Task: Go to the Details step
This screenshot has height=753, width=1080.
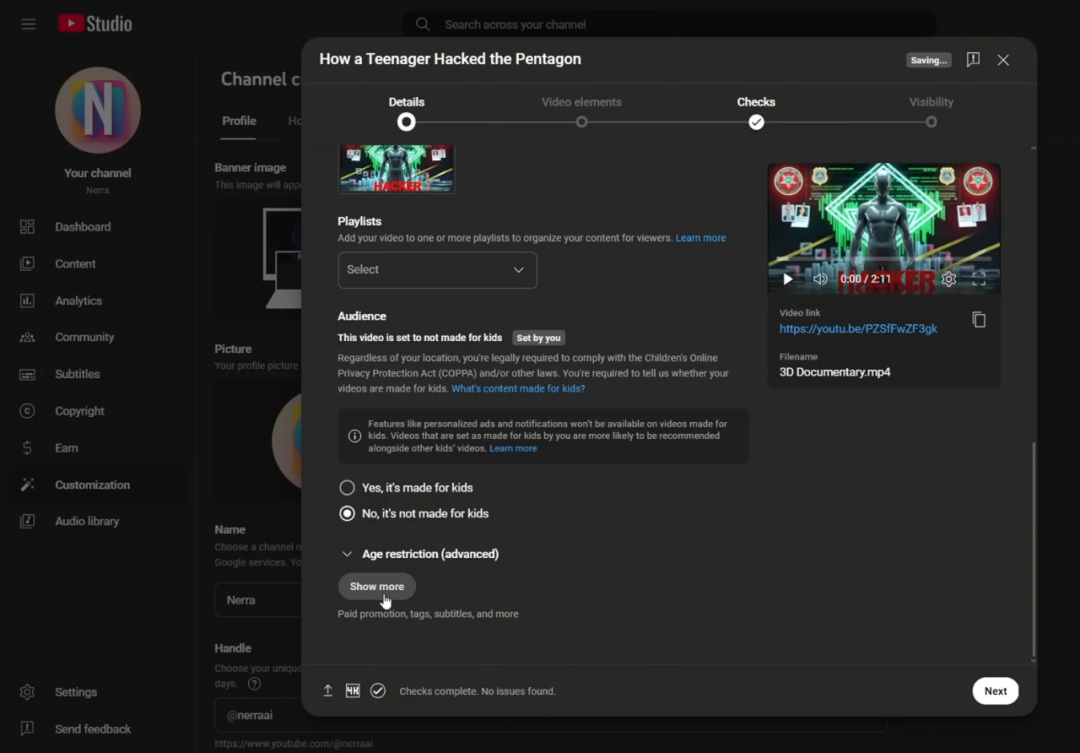Action: [x=406, y=112]
